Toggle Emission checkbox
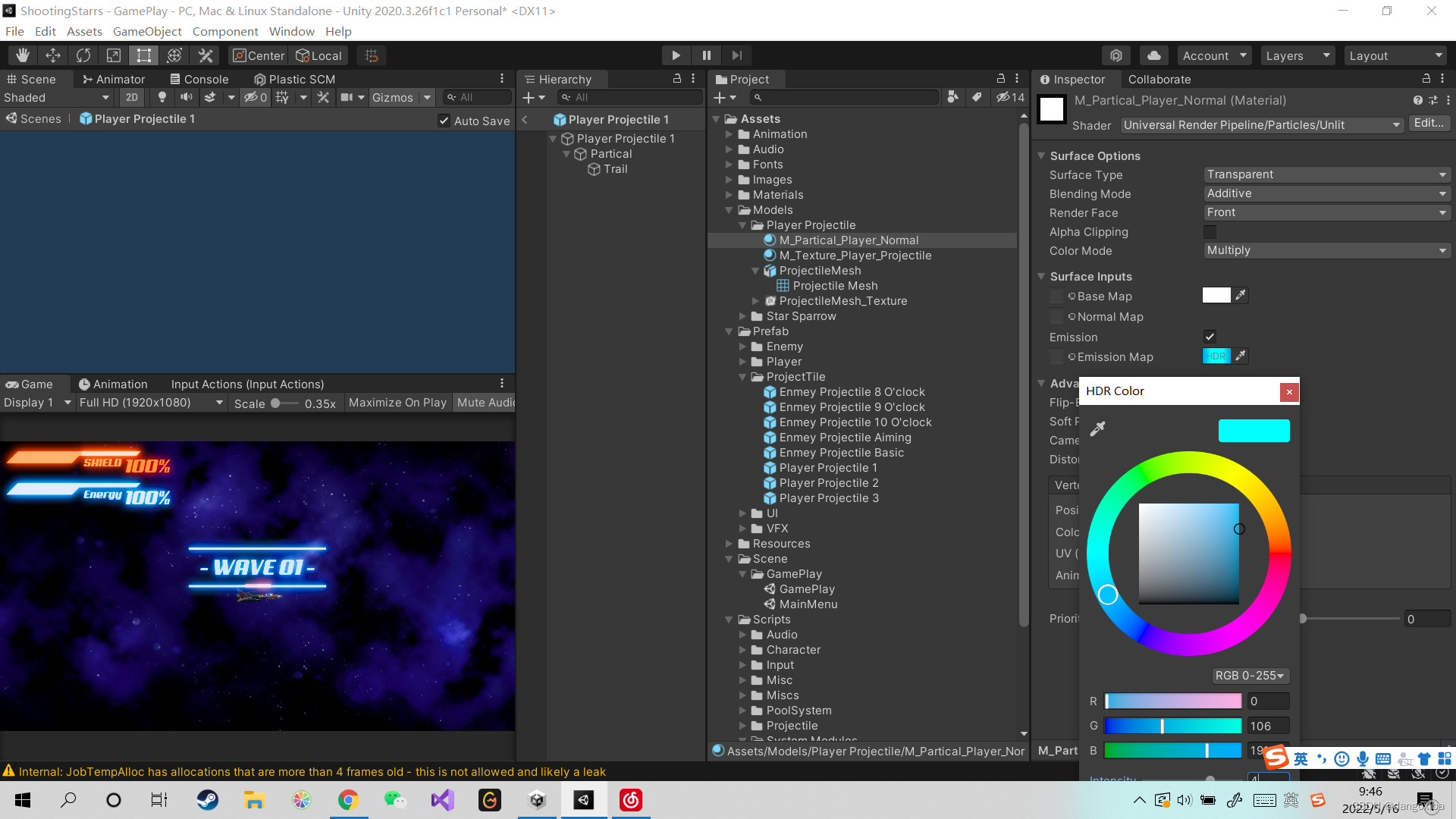This screenshot has width=1456, height=819. (1210, 337)
